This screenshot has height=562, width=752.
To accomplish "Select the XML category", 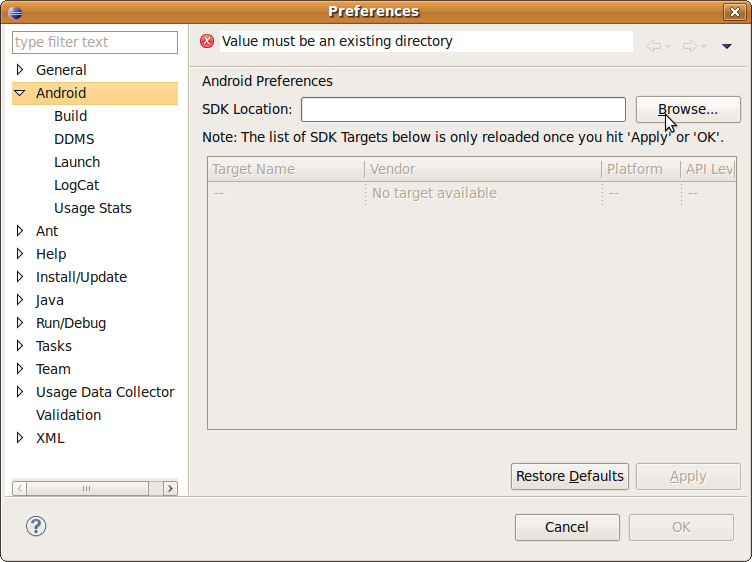I will coord(50,438).
